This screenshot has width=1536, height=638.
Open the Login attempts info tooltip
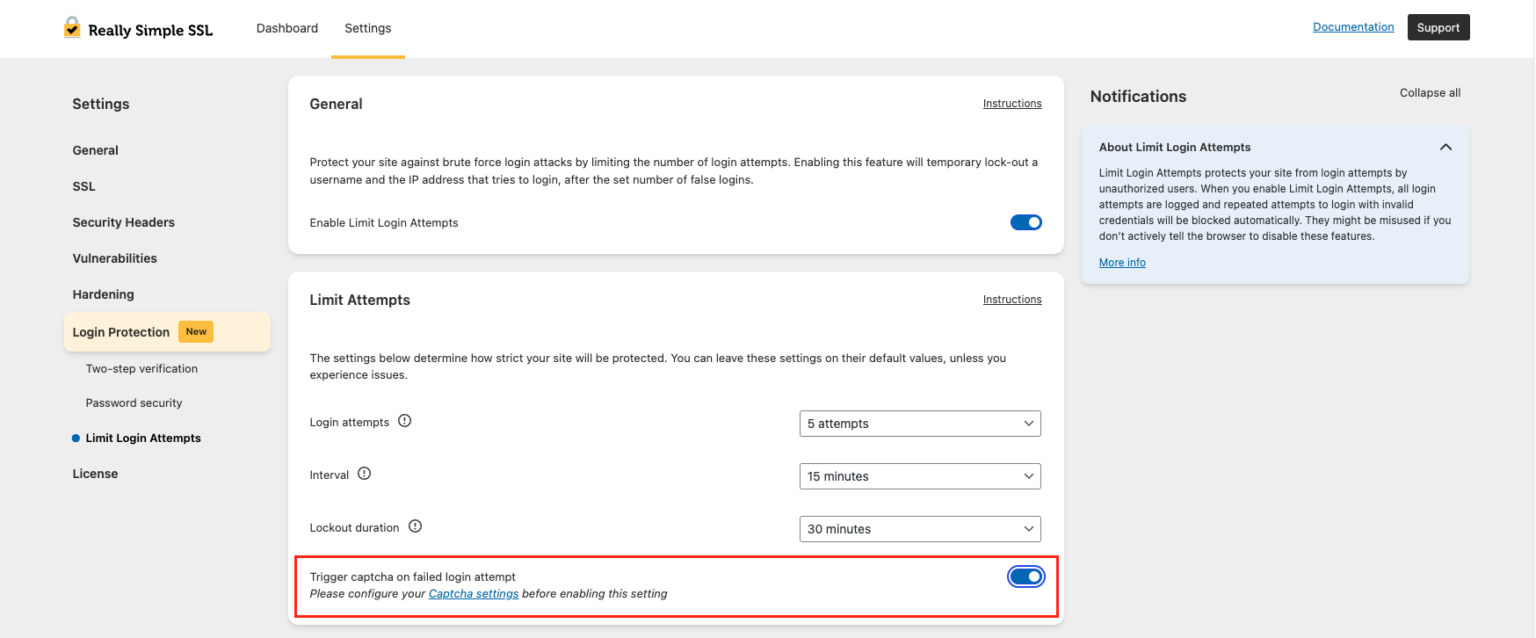click(x=404, y=420)
